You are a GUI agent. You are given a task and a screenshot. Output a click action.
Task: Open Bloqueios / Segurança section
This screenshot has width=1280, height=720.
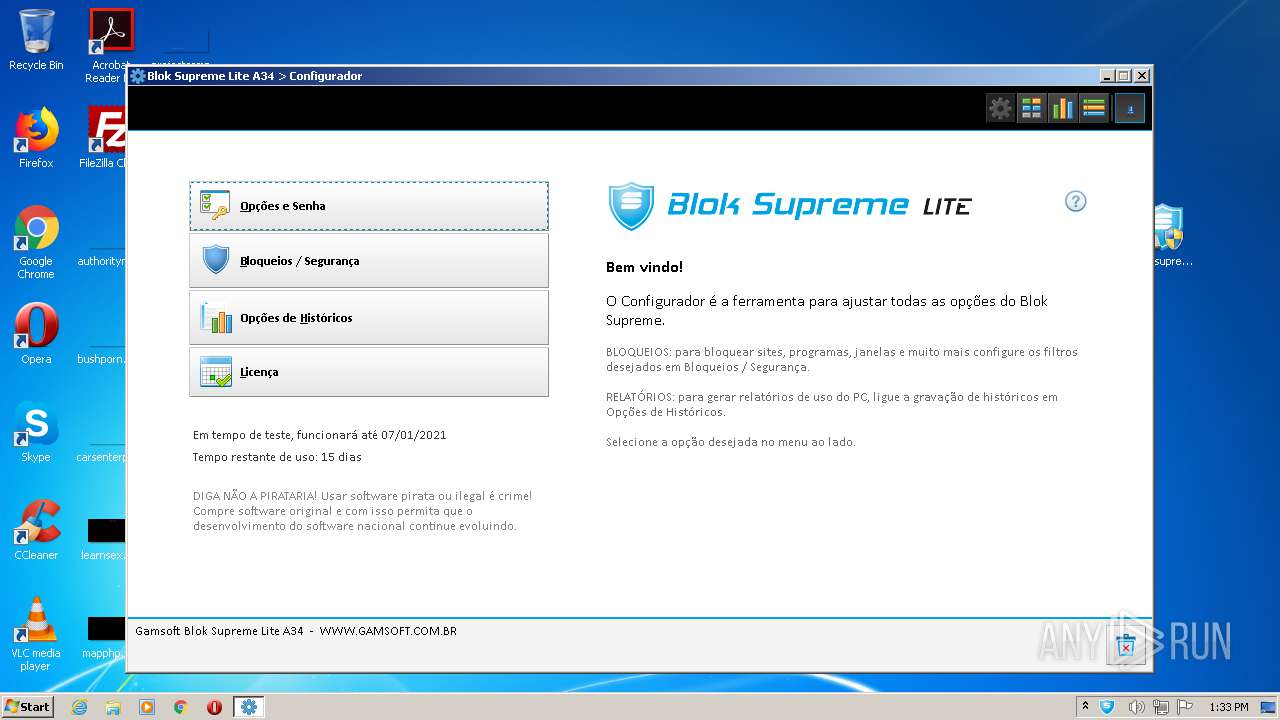(x=369, y=261)
